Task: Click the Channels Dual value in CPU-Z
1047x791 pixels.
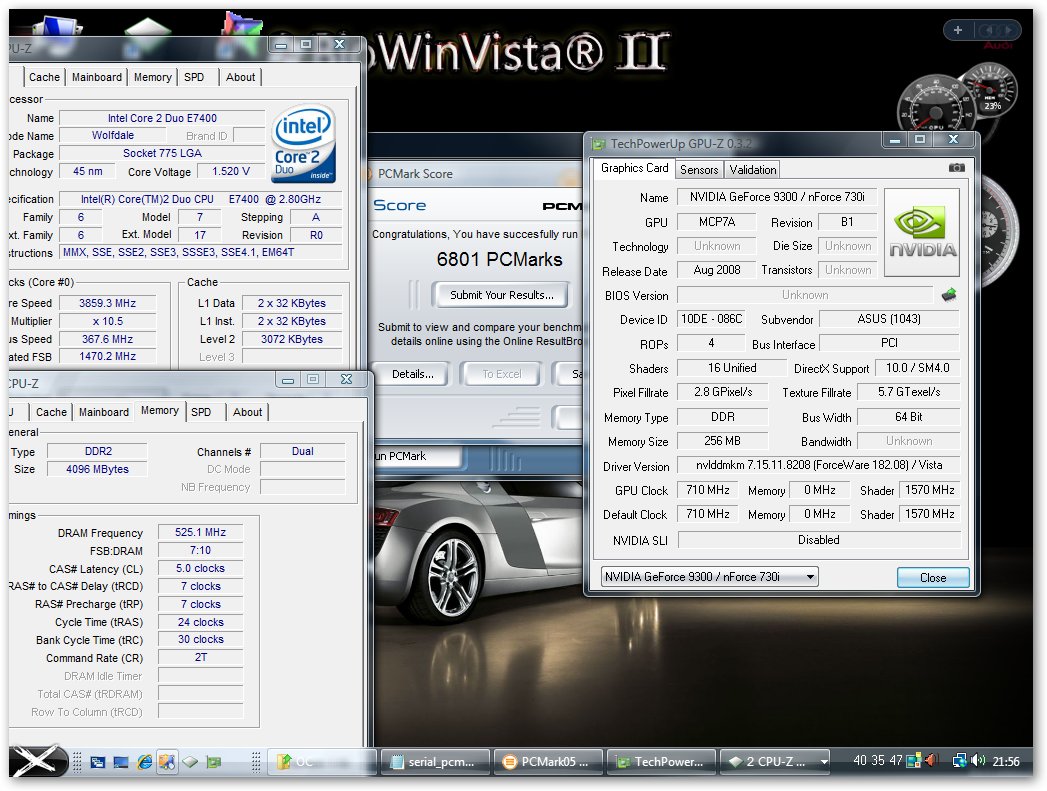Action: (302, 451)
